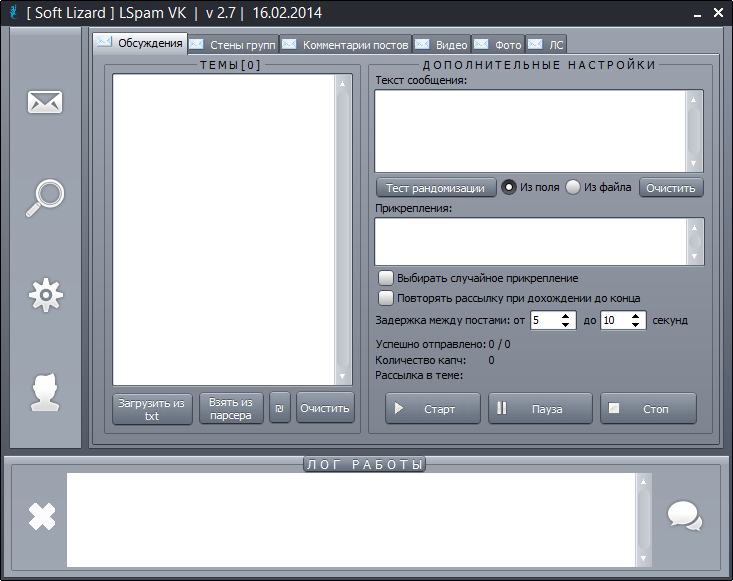Screen dimensions: 733x581
Task: Click work log scrollbar up arrow
Action: point(644,481)
